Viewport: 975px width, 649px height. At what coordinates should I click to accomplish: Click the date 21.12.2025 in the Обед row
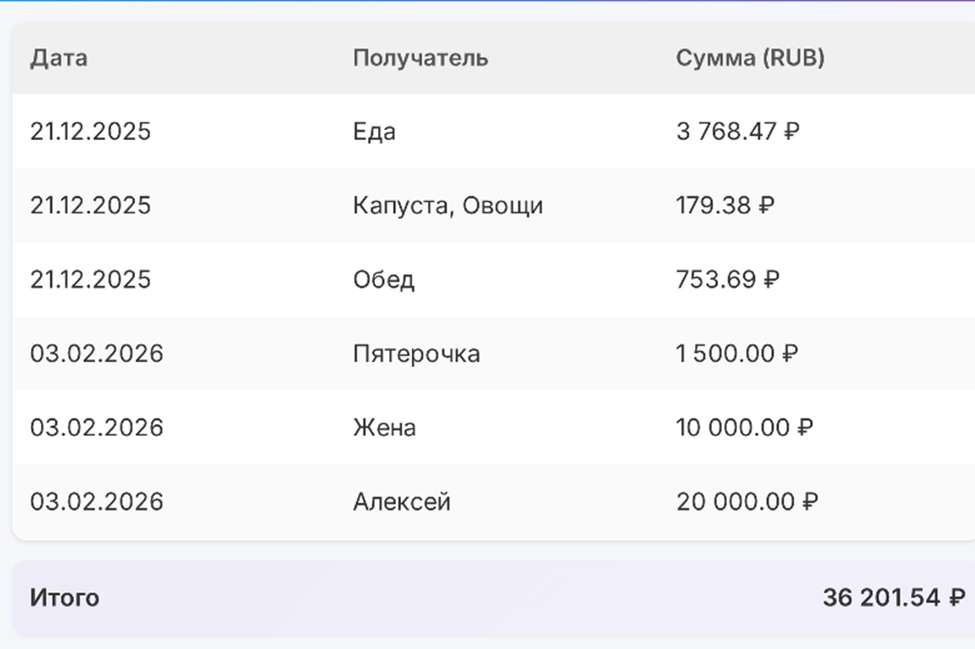pyautogui.click(x=91, y=279)
